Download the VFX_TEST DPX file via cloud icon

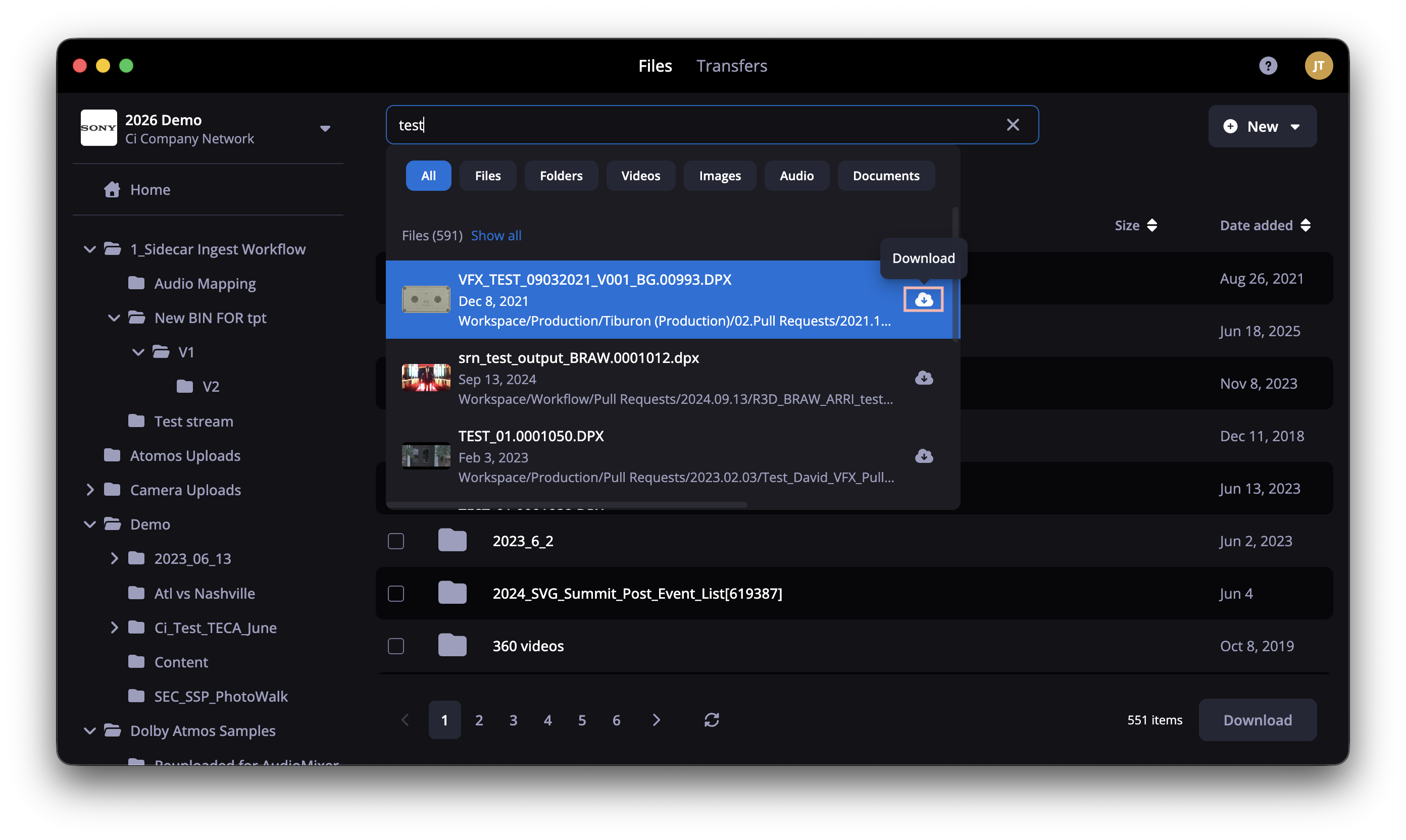pos(923,299)
